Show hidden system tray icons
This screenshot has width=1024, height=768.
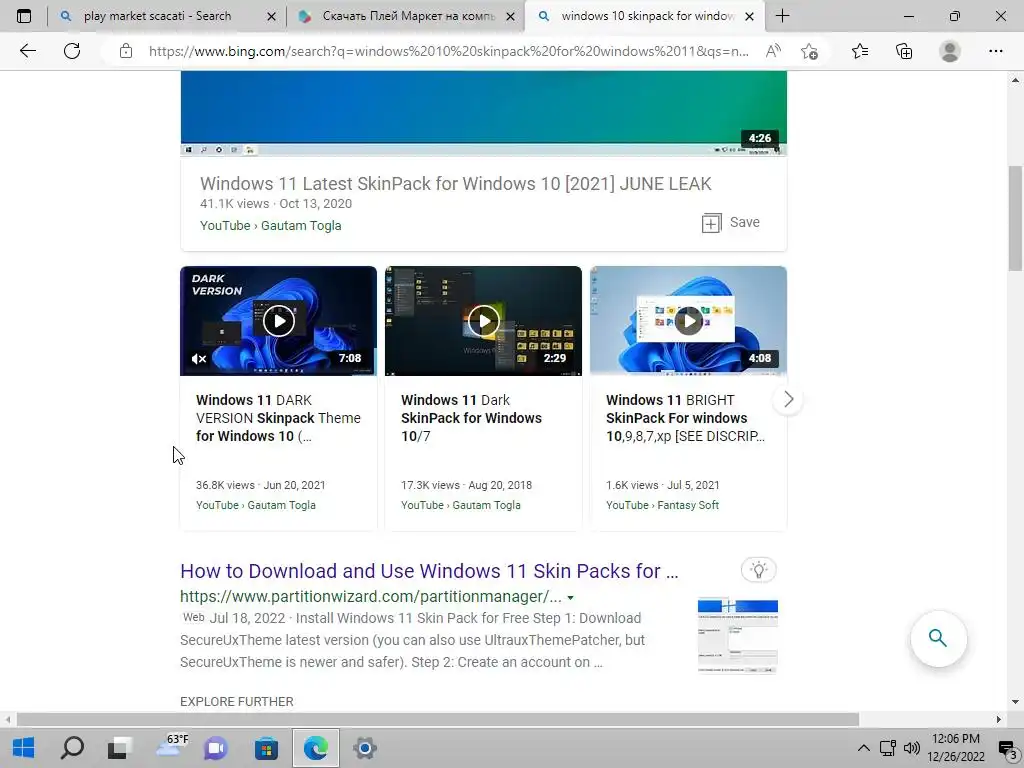point(863,748)
